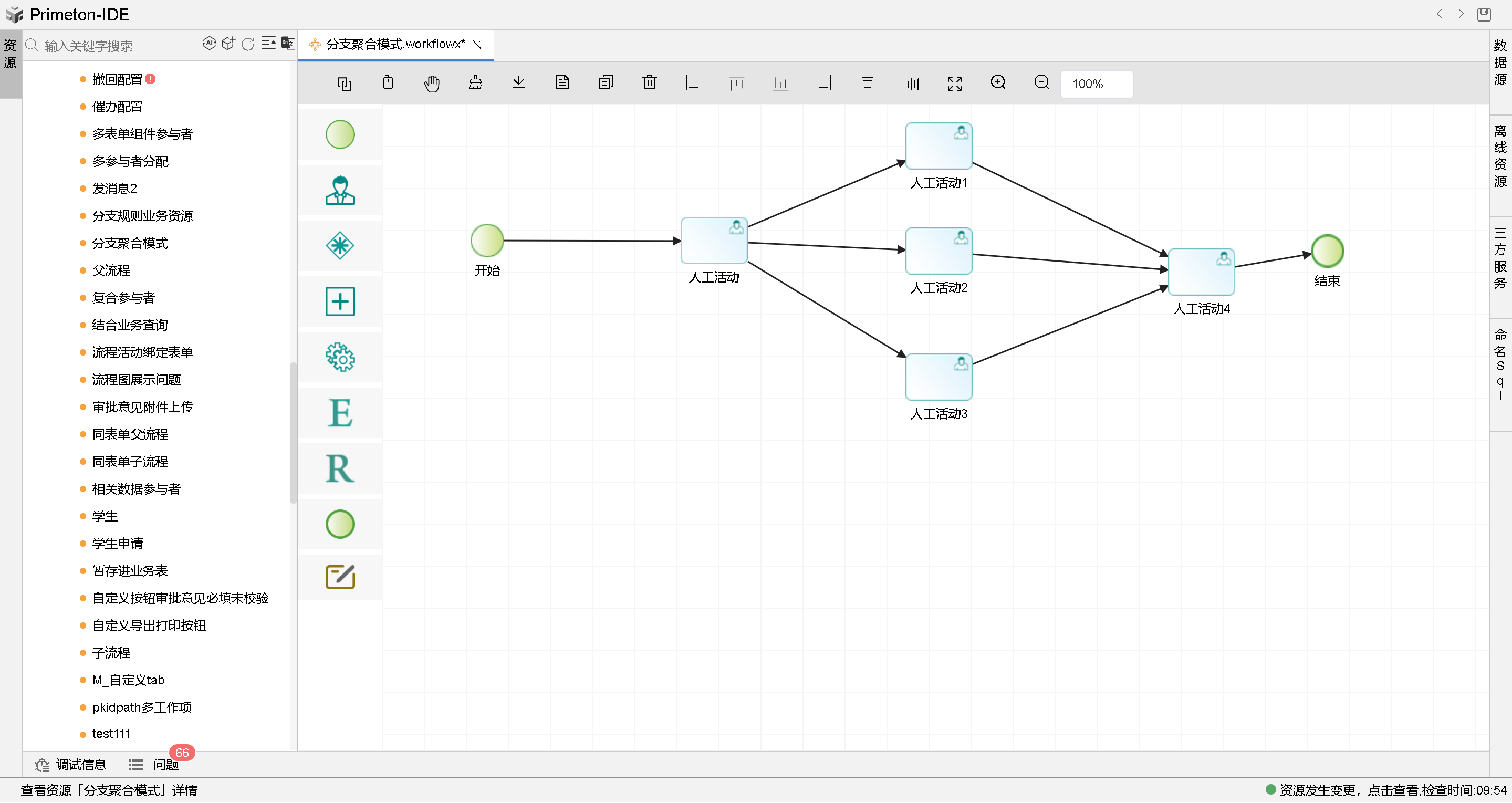Select the hand pan tool
The width and height of the screenshot is (1512, 803).
click(431, 84)
